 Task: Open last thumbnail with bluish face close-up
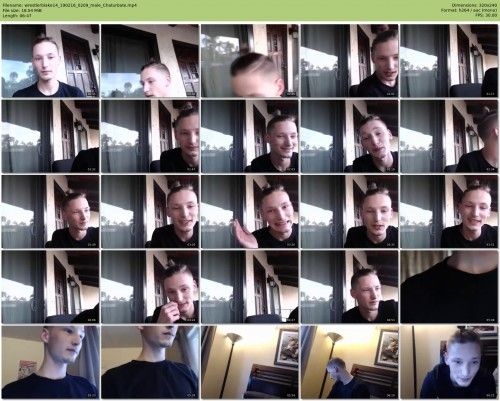click(x=449, y=362)
